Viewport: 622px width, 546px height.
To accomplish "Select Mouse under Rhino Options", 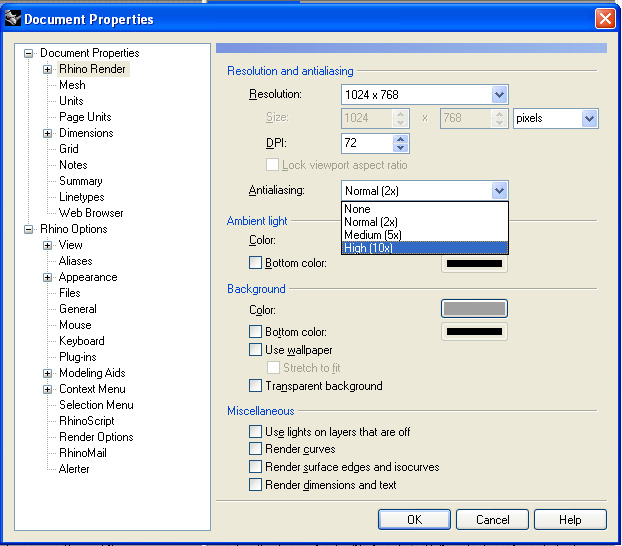I will (x=75, y=325).
